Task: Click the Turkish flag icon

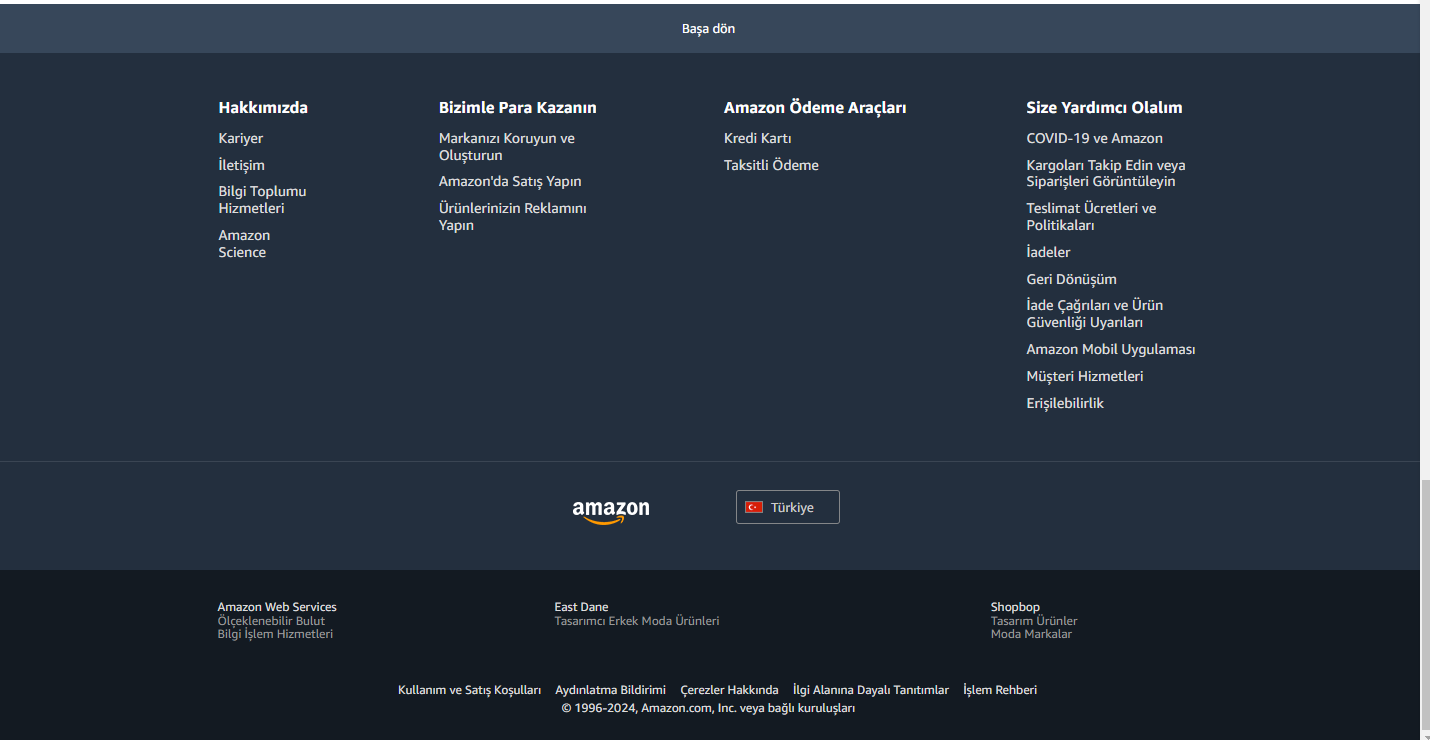Action: [754, 507]
